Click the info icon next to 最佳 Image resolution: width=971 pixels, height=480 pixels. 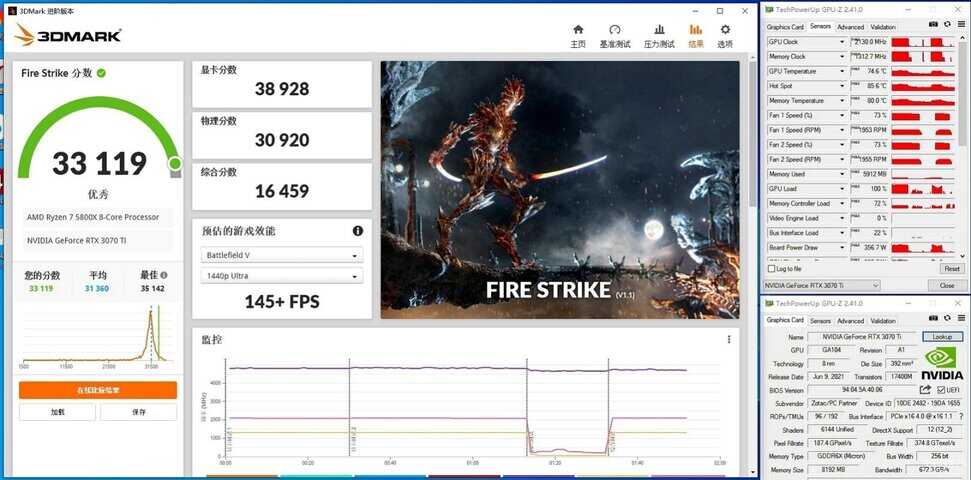[163, 275]
